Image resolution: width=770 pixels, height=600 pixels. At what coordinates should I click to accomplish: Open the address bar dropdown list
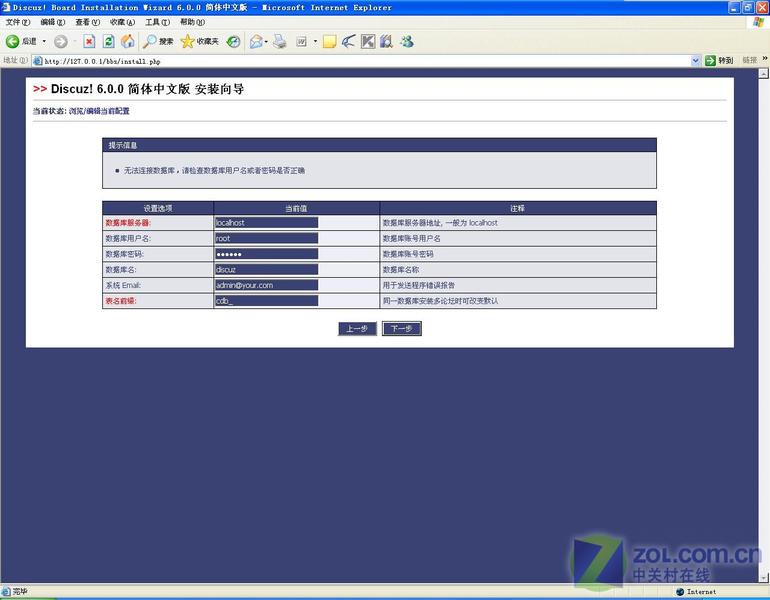(x=695, y=61)
